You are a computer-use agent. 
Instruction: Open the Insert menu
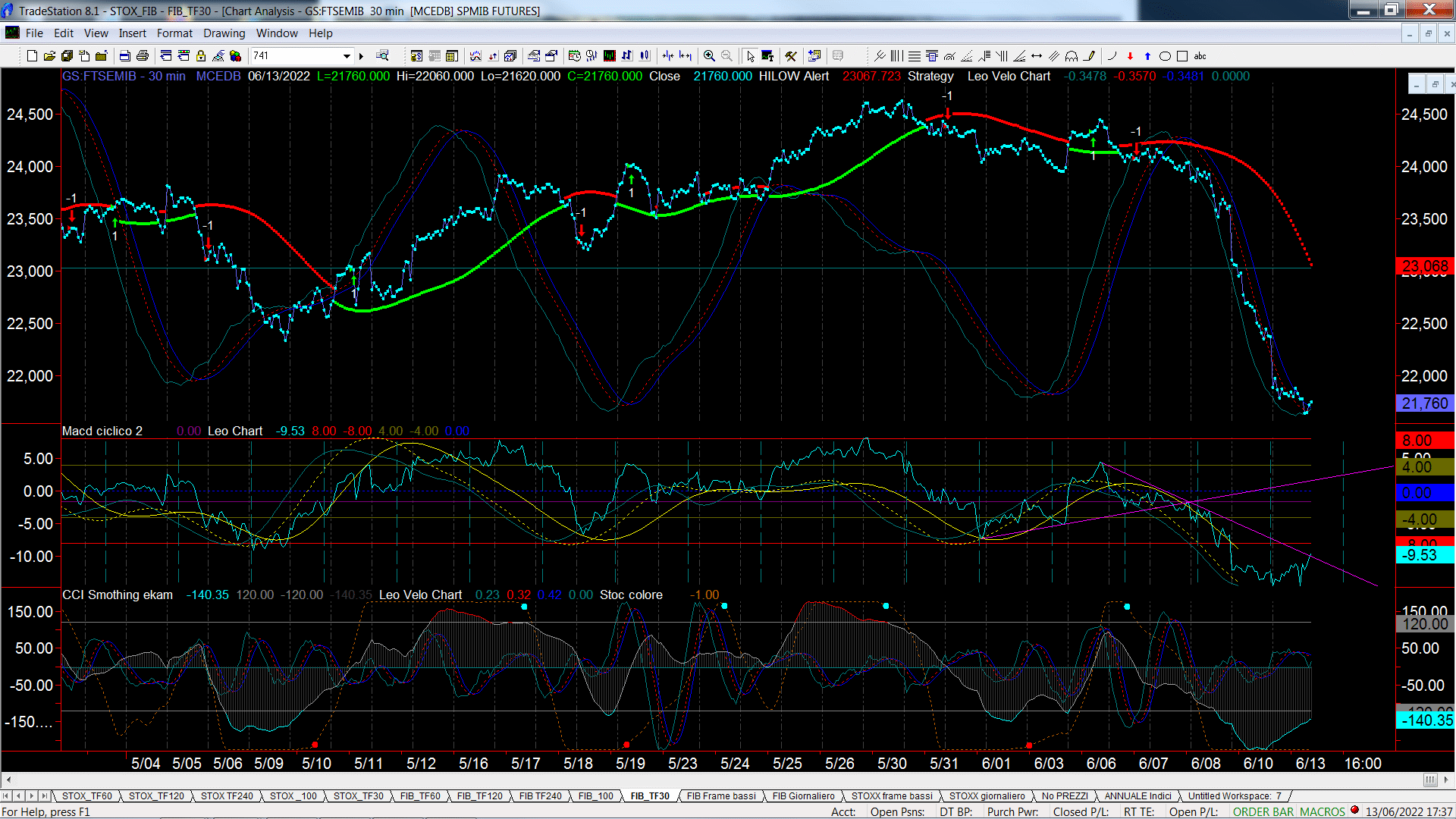[132, 33]
